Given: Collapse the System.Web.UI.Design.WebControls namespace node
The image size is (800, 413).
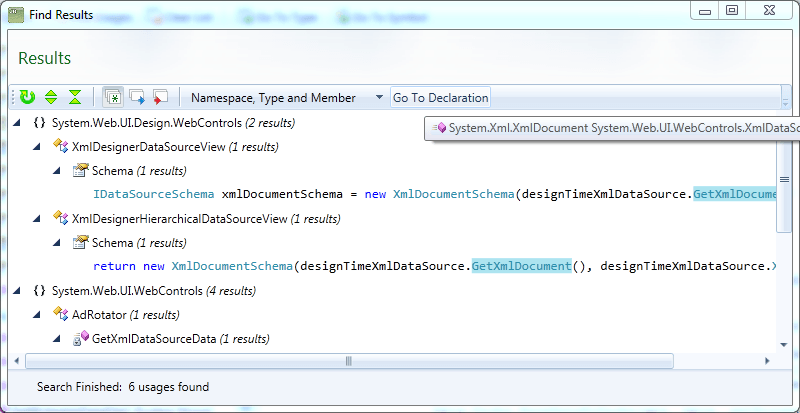Looking at the screenshot, I should (17, 123).
